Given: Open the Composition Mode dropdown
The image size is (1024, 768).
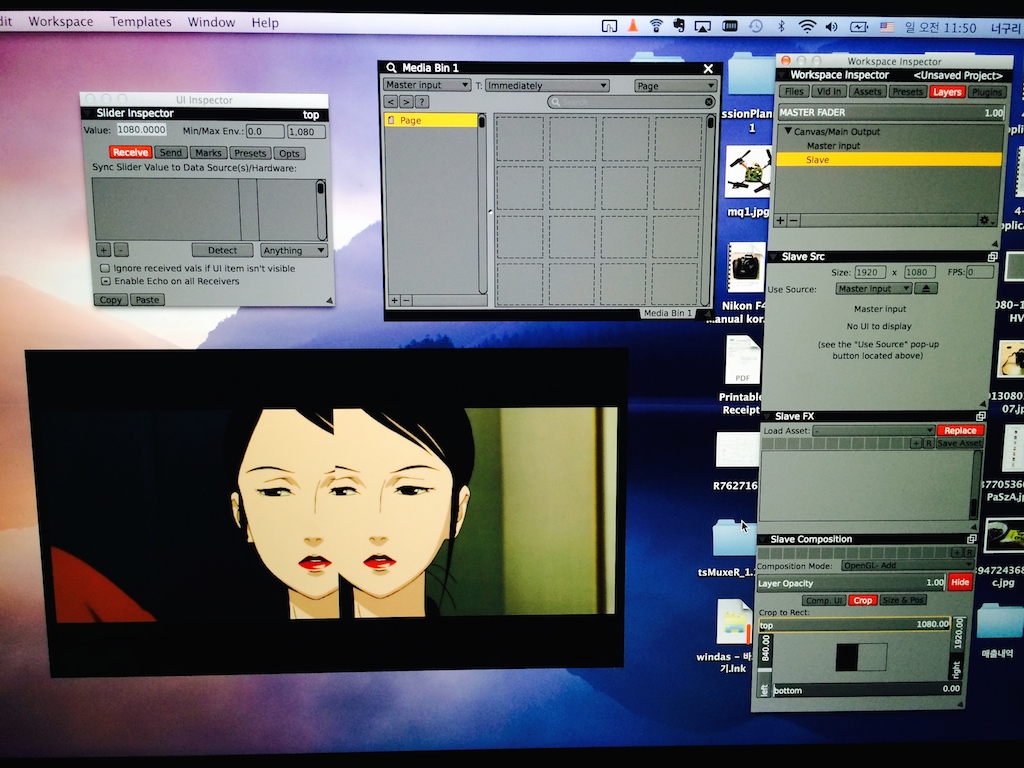Looking at the screenshot, I should coord(906,566).
